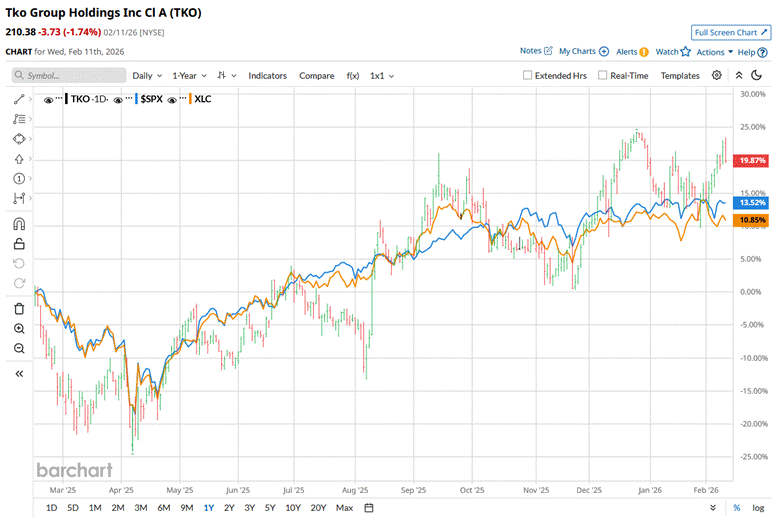This screenshot has width=780, height=517.
Task: Open the Indicators button
Action: coord(267,75)
